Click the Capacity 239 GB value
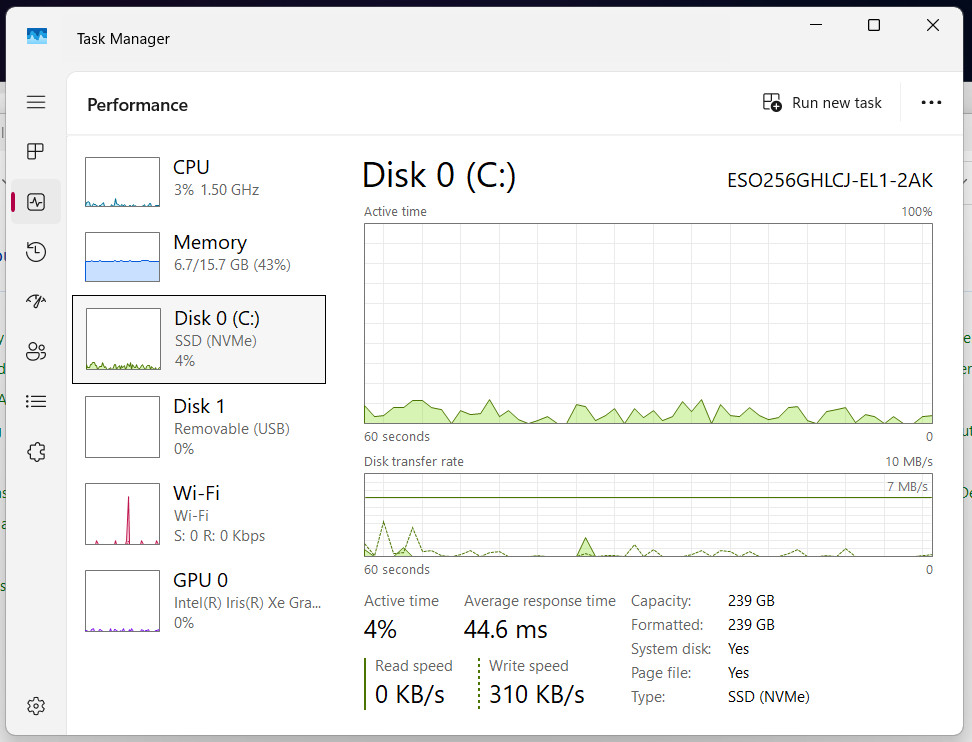This screenshot has width=972, height=742. 751,601
